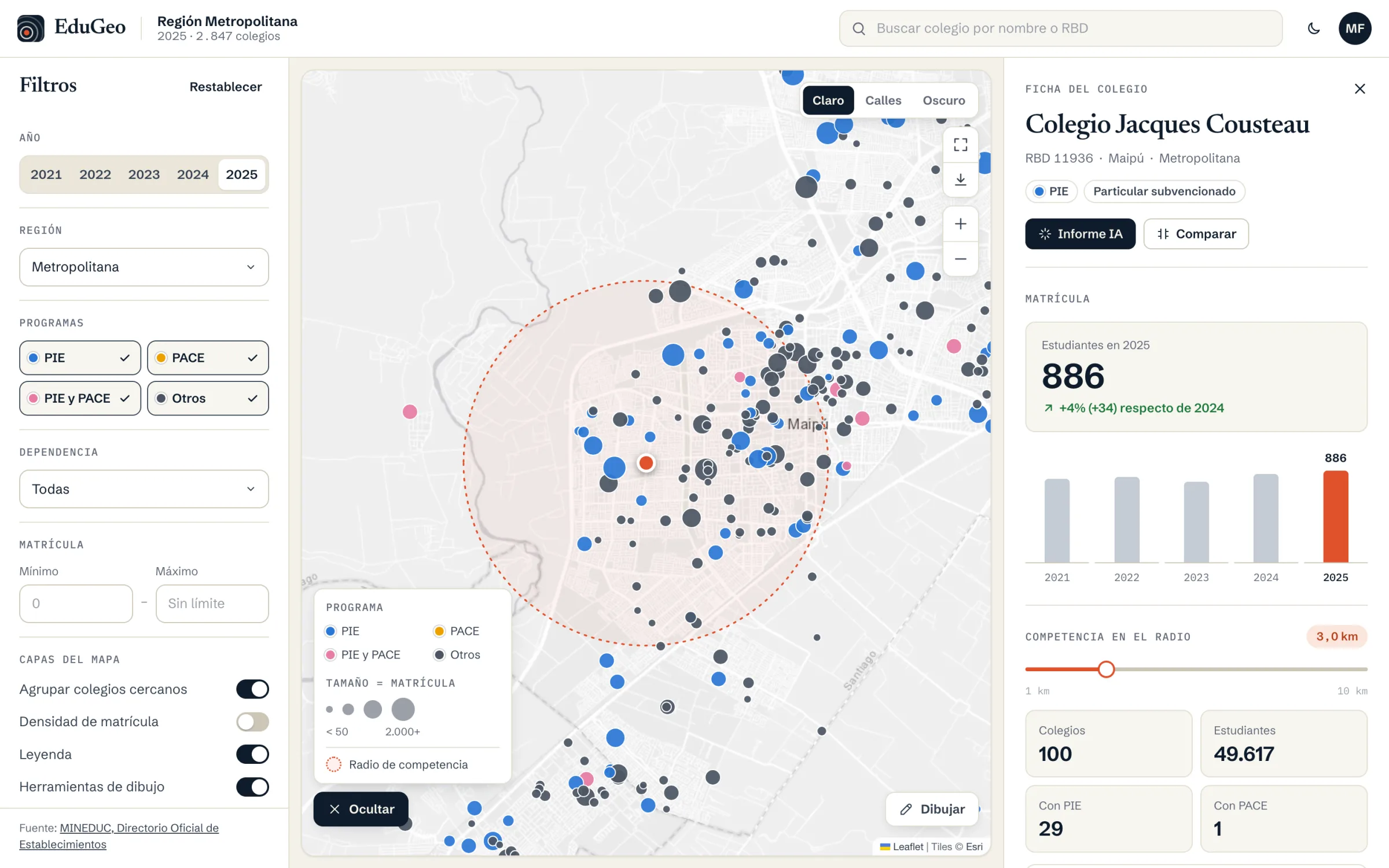1389x868 pixels.
Task: Toggle dark mode moon icon
Action: (1314, 28)
